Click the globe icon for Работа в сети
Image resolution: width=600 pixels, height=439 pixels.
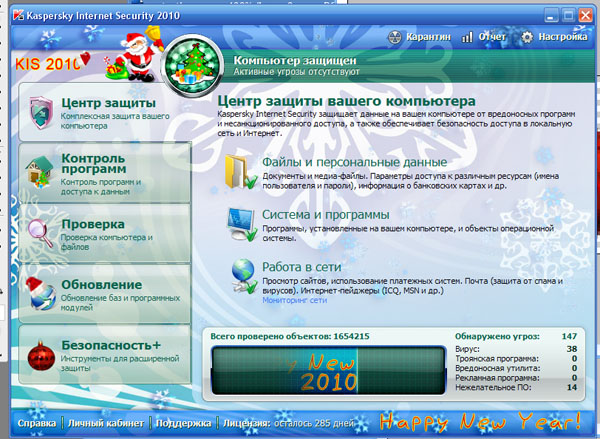[243, 276]
